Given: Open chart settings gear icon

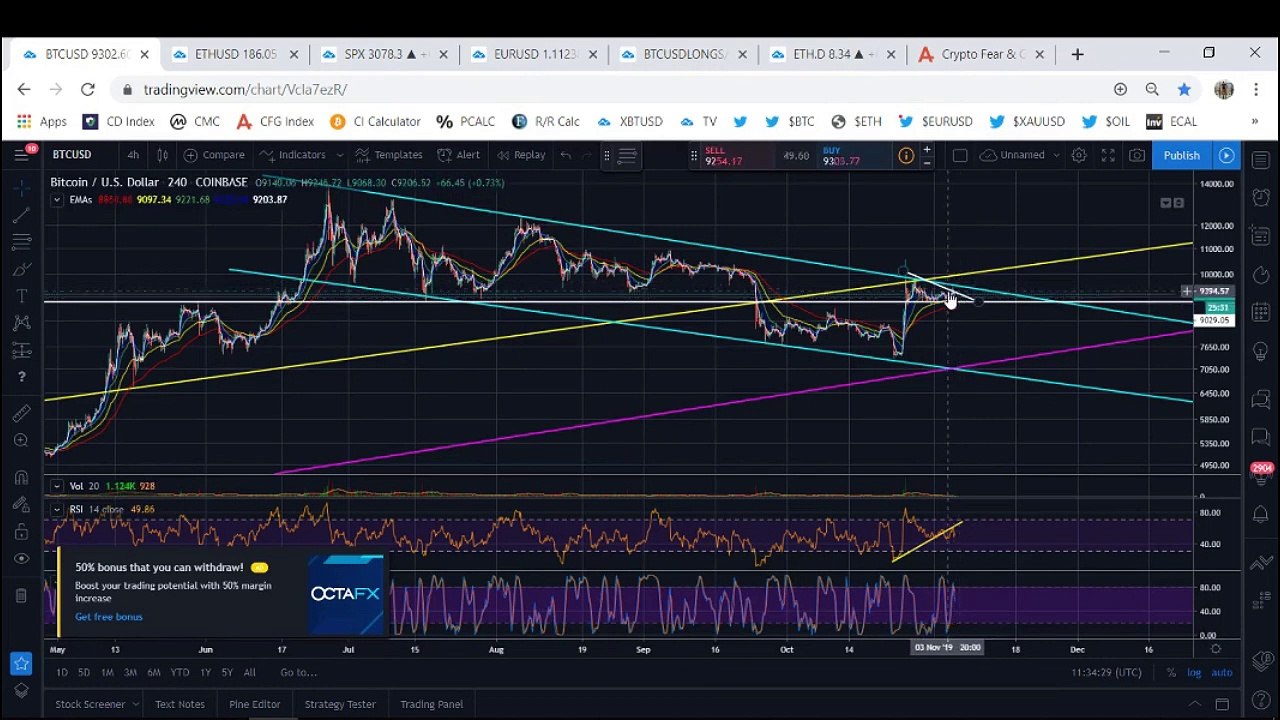Looking at the screenshot, I should coord(1079,155).
